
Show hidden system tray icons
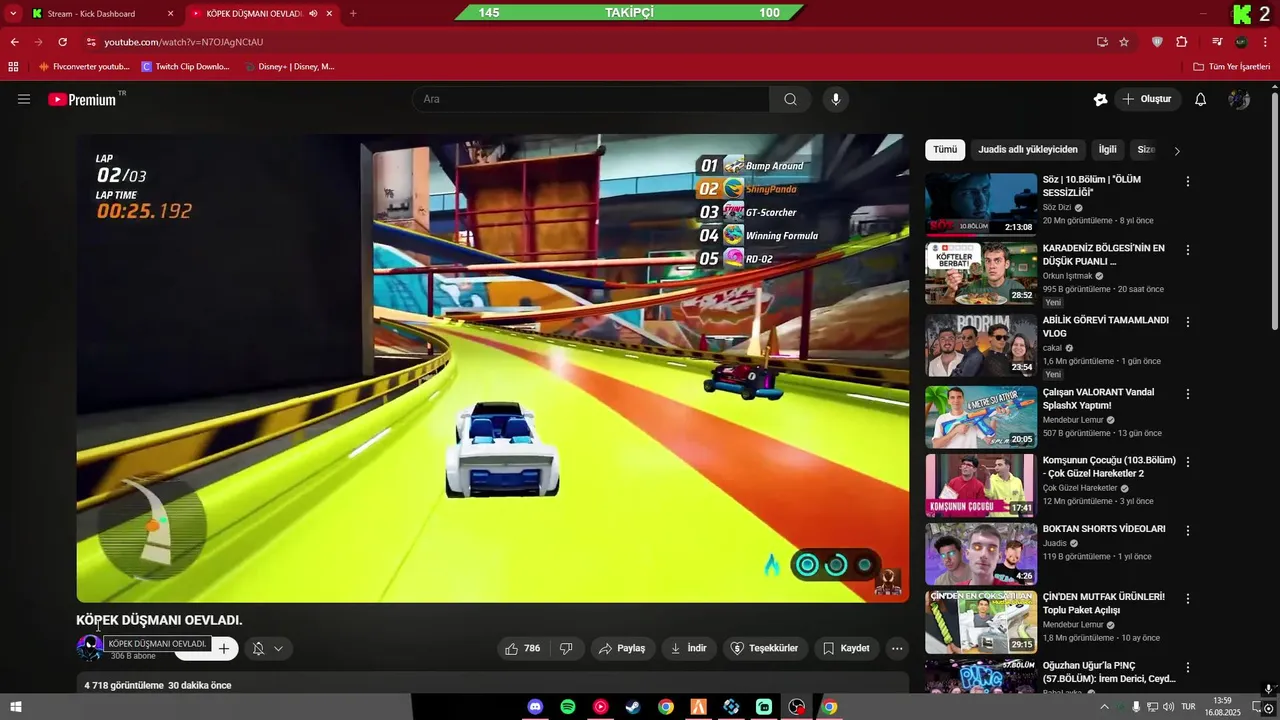click(x=1104, y=707)
